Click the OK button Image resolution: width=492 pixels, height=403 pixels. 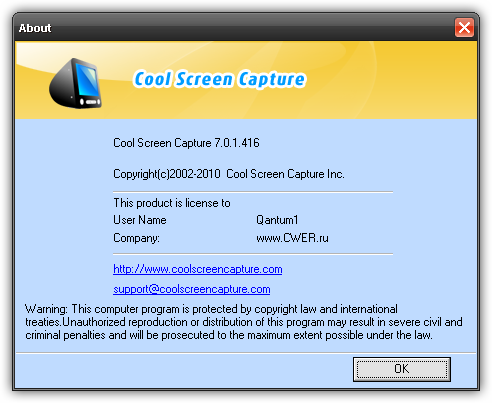tap(402, 369)
